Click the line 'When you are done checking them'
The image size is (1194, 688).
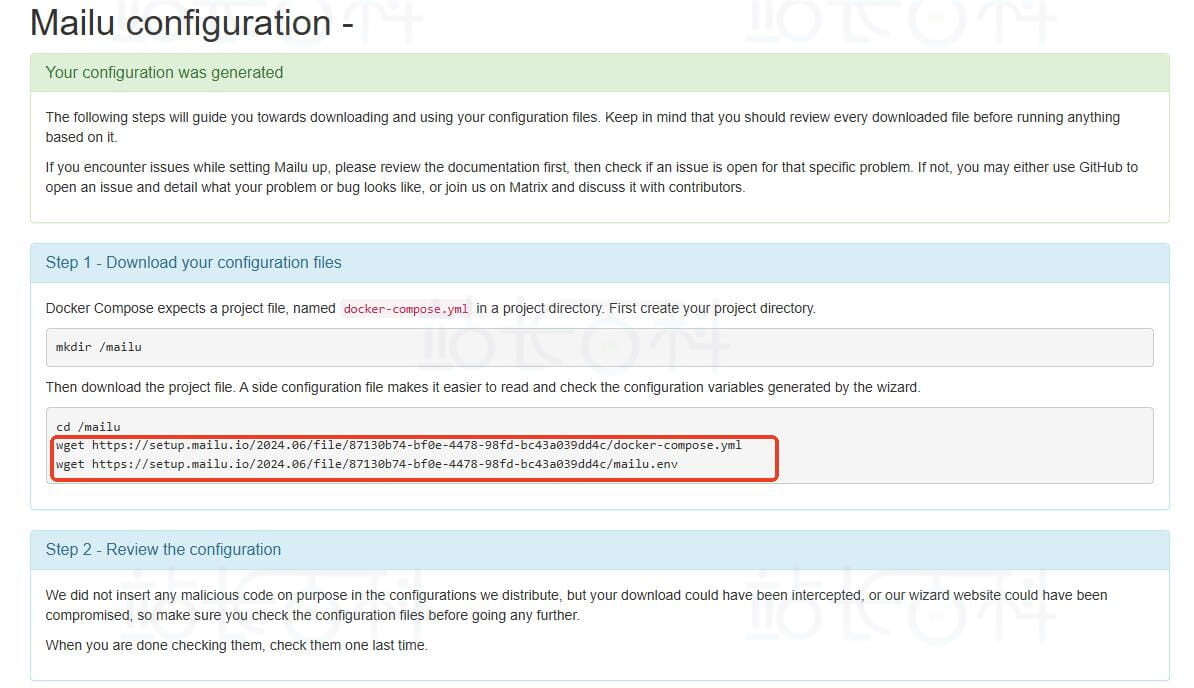(x=237, y=645)
